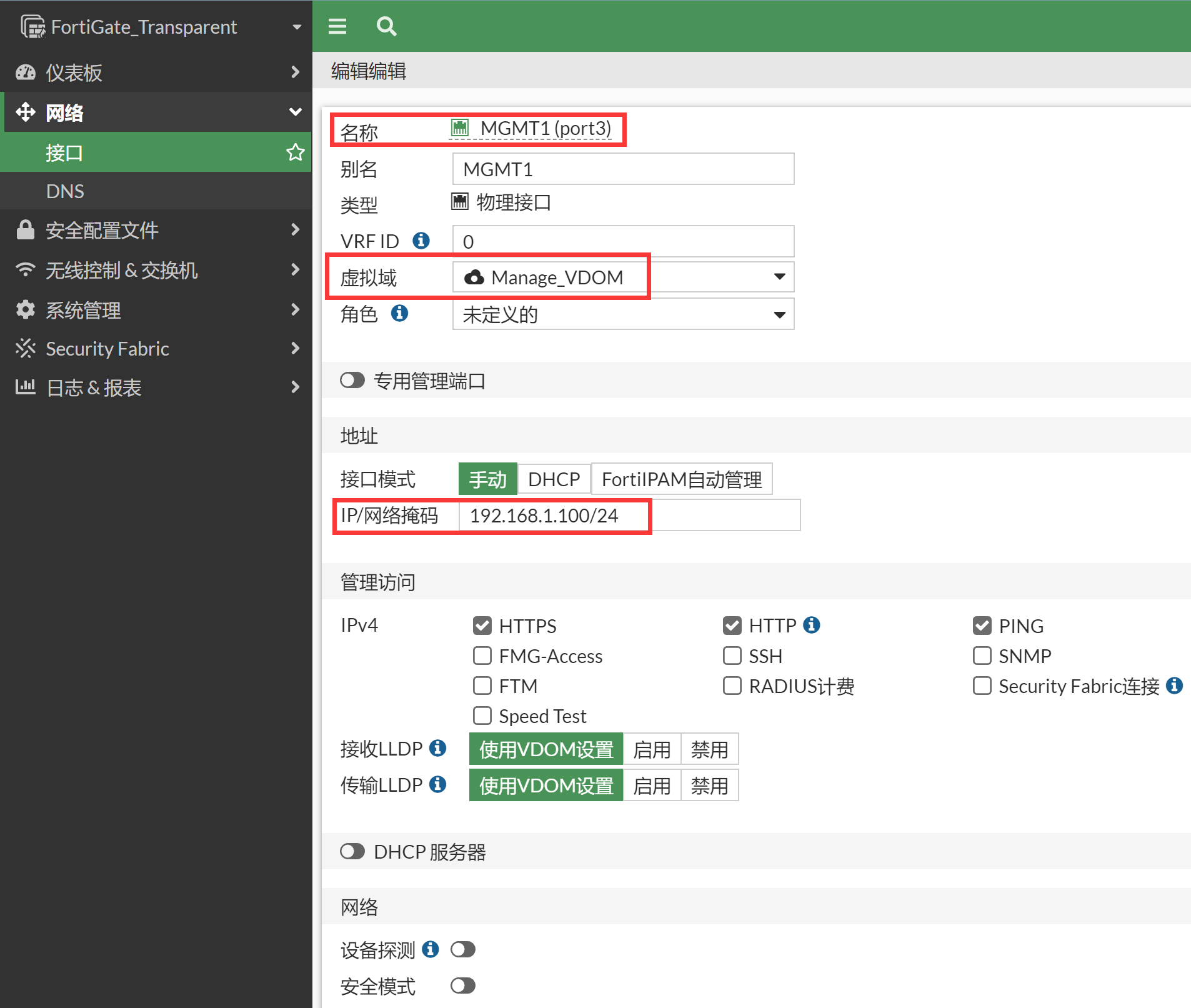
Task: Toggle the 专用管理端口 switch
Action: pyautogui.click(x=352, y=381)
